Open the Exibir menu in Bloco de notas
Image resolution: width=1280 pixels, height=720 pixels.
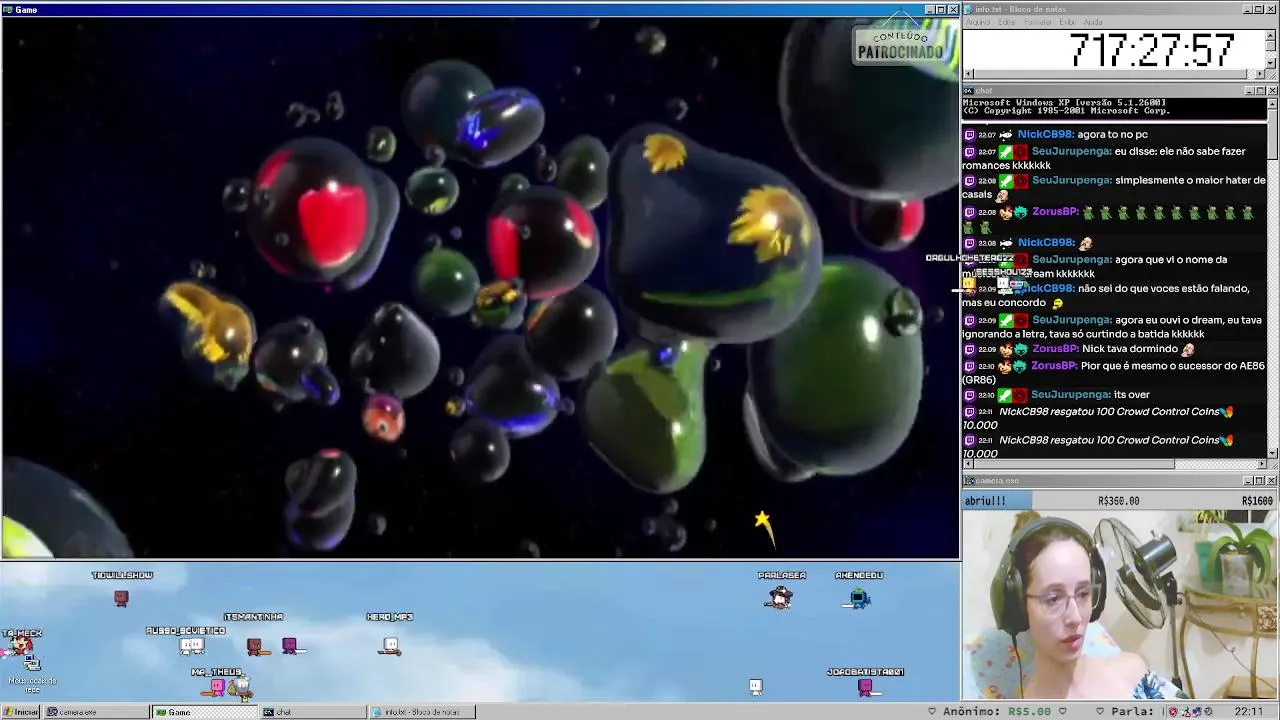(x=1068, y=22)
